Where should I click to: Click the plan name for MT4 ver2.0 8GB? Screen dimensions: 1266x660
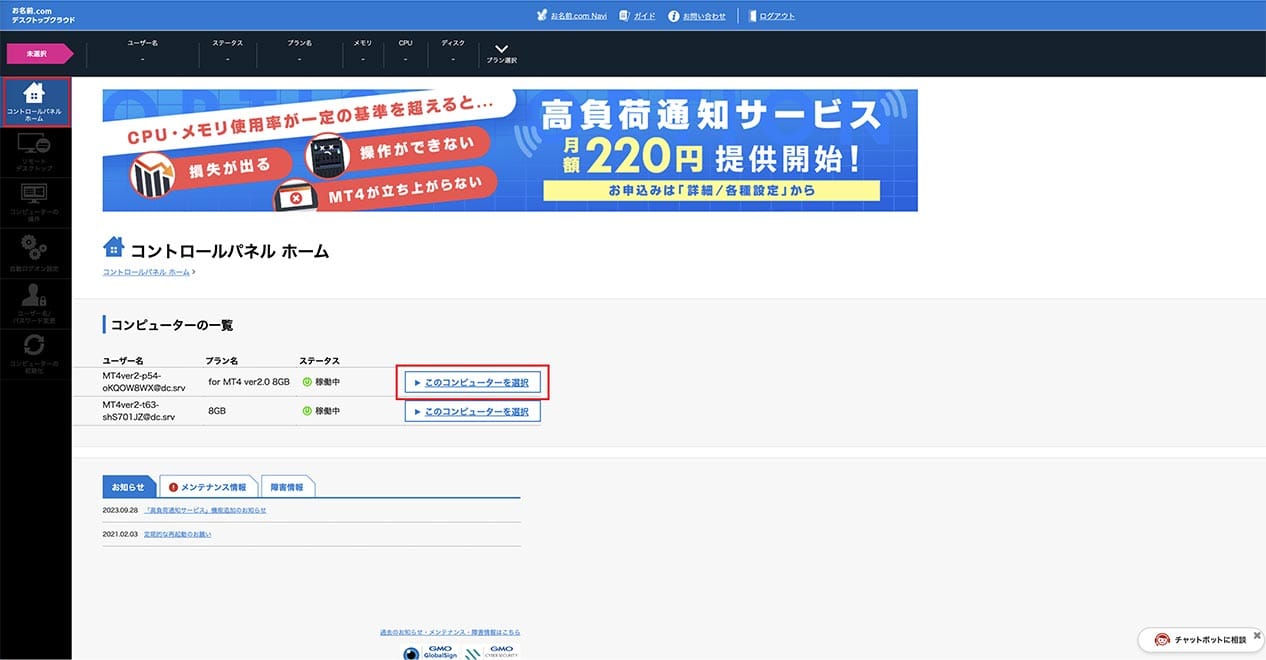[249, 382]
